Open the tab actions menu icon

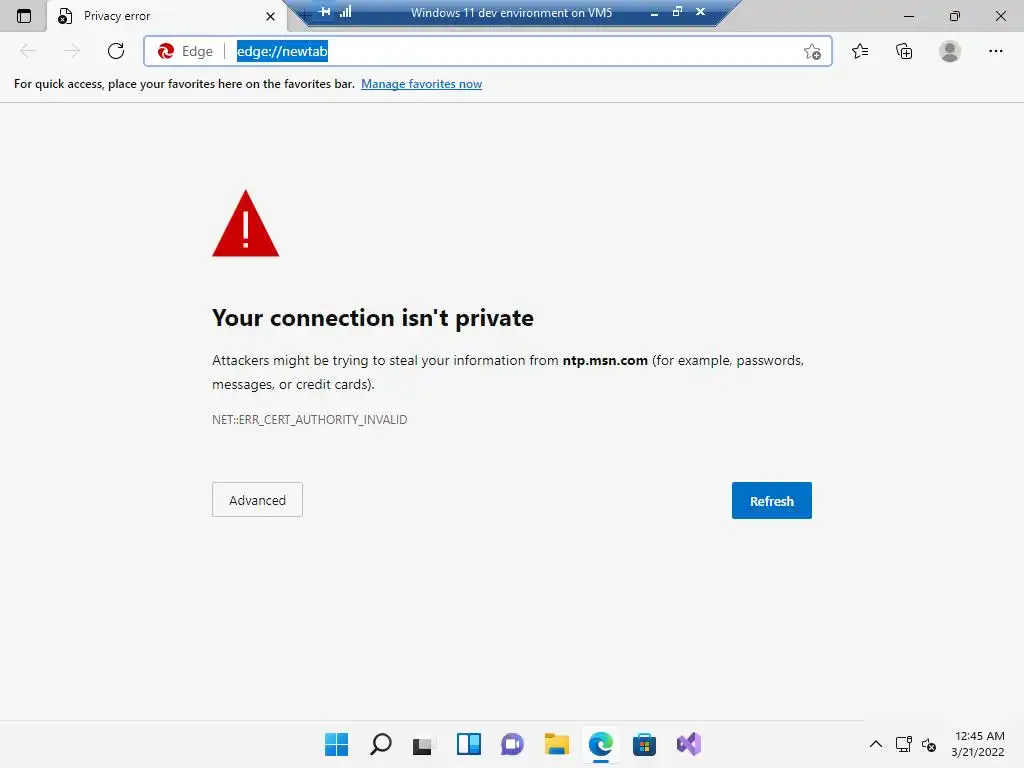coord(24,16)
